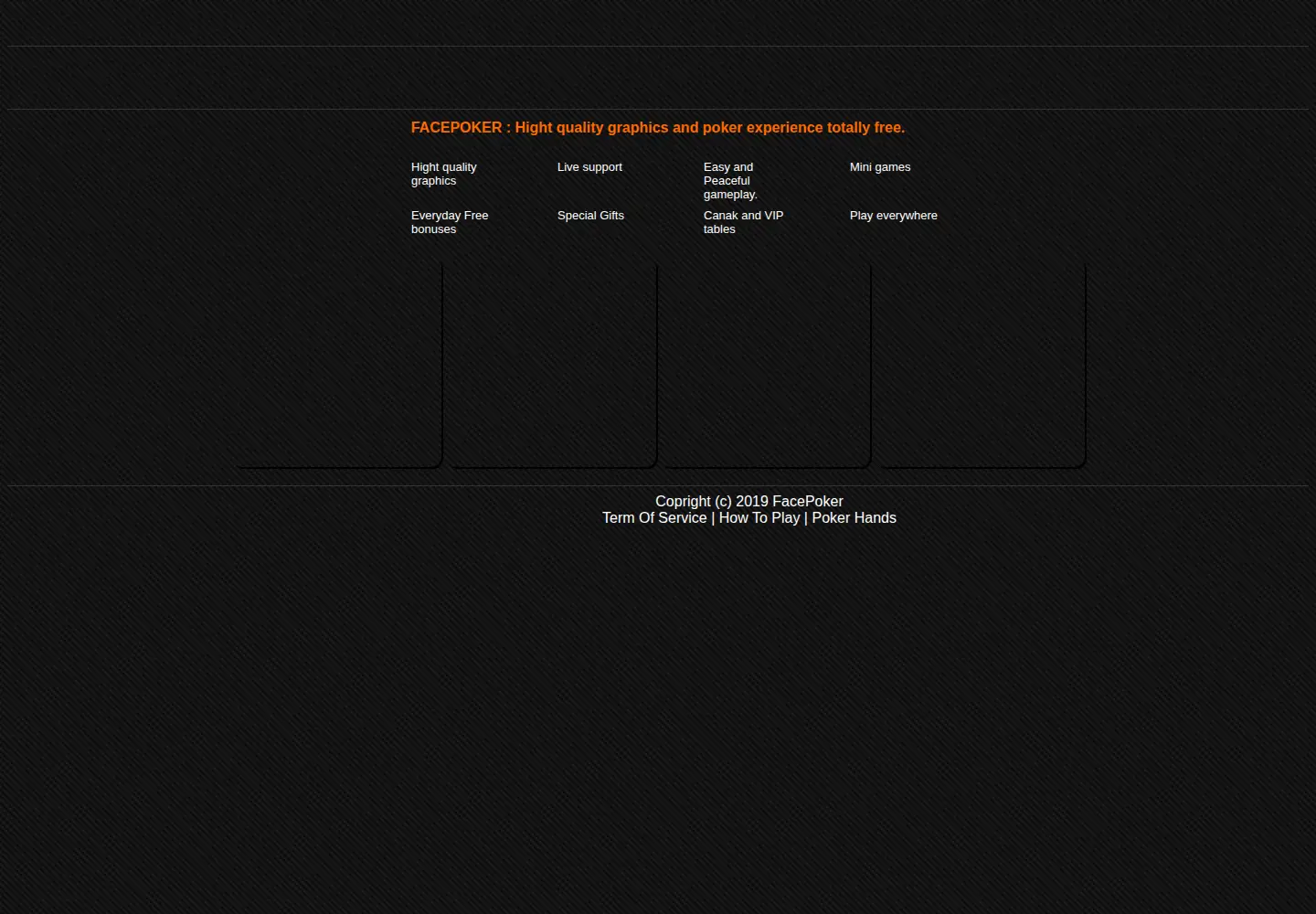Select the 'Live support' feature text
Screen dimensions: 1316x914
[x=589, y=167]
